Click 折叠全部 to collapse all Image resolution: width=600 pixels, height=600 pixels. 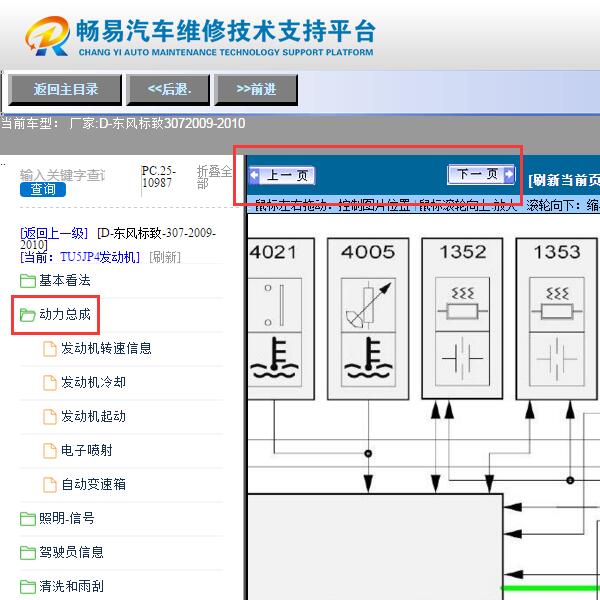pyautogui.click(x=214, y=177)
